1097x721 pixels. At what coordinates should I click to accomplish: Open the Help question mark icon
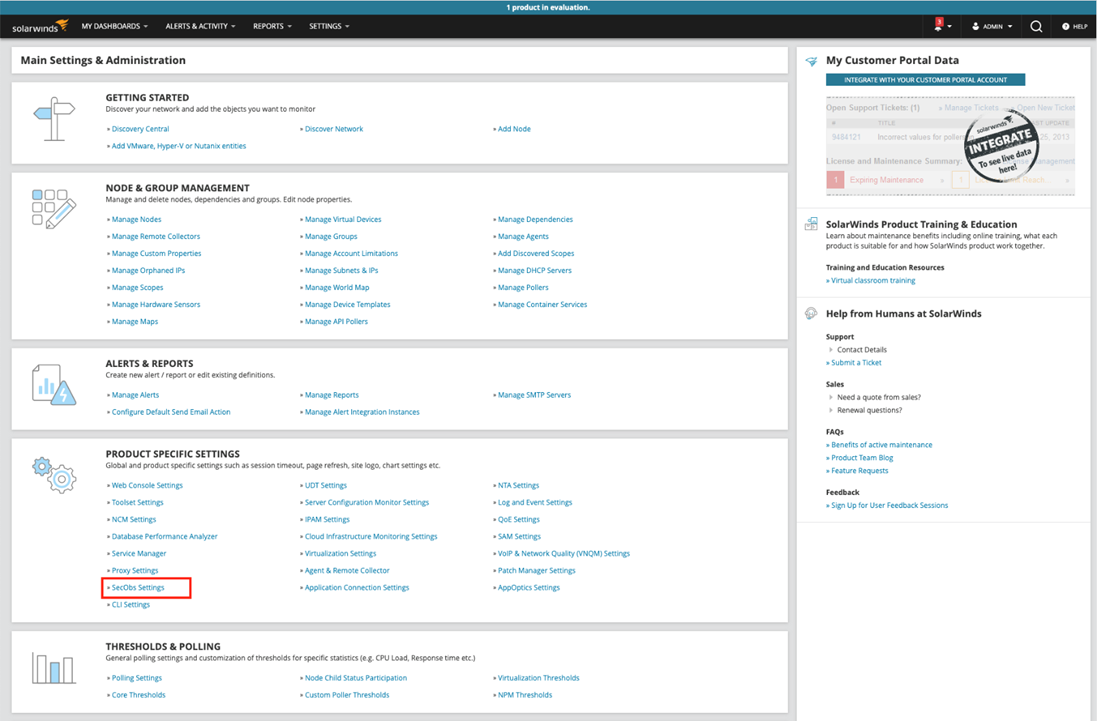(x=1066, y=27)
